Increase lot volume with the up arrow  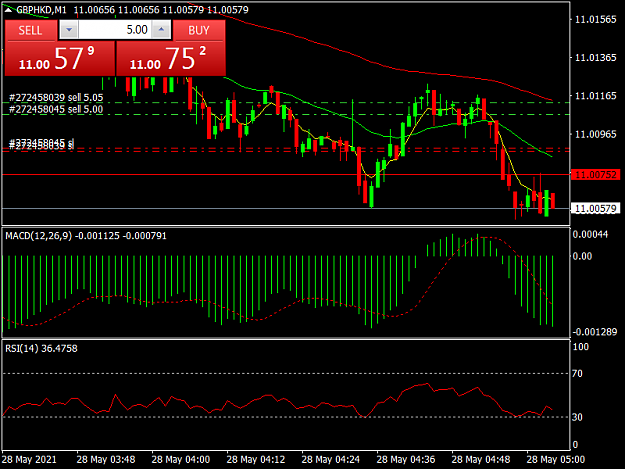161,30
